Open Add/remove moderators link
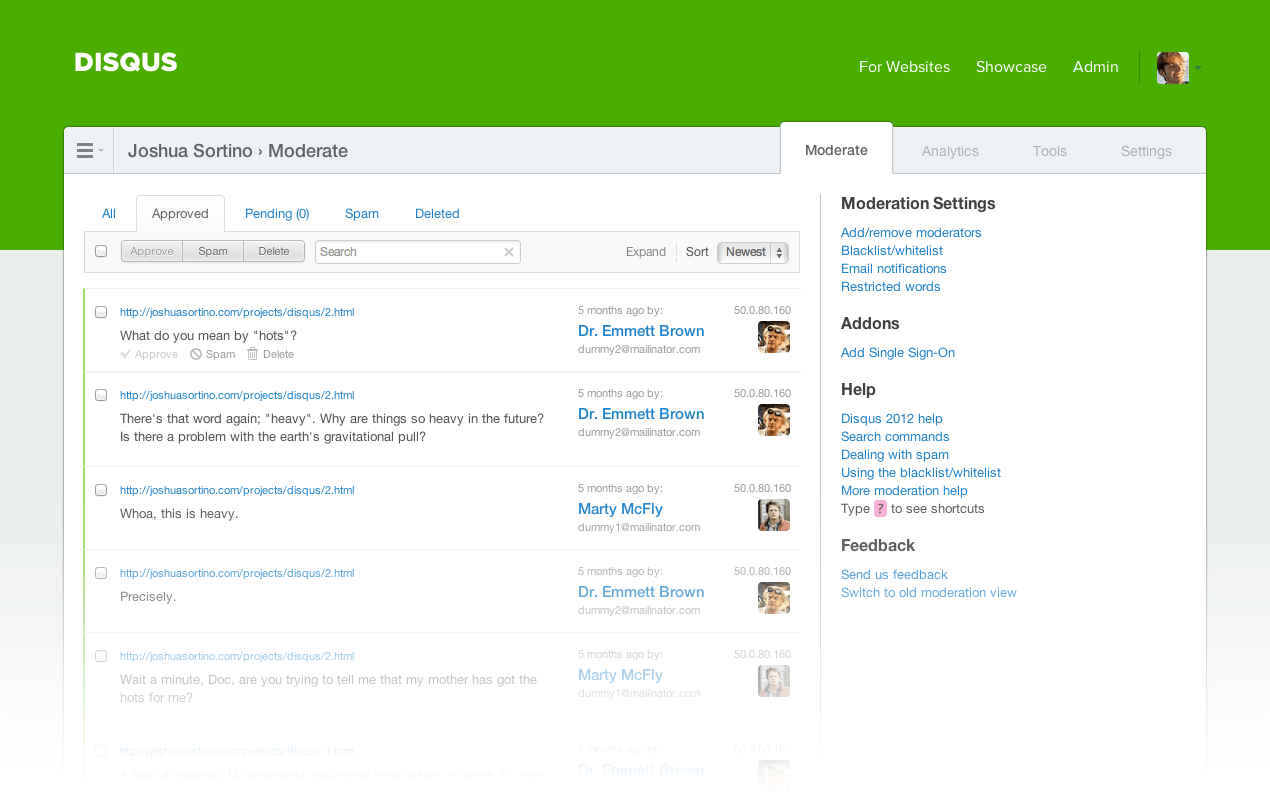 (x=911, y=233)
